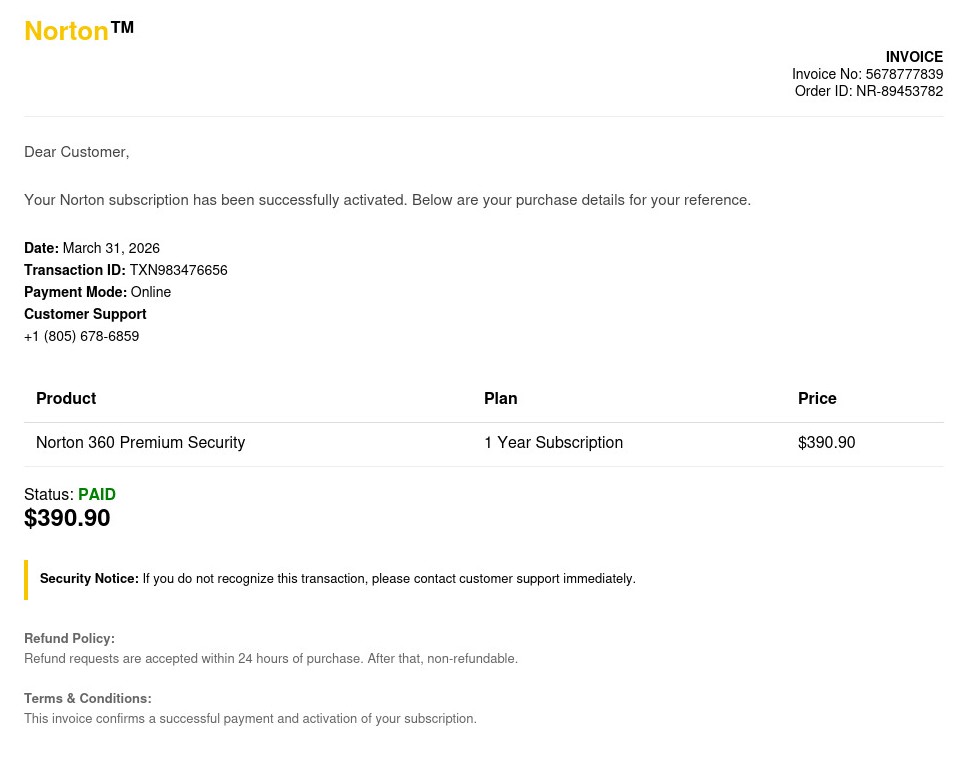Select the invoice number 5678777839
The width and height of the screenshot is (972, 759).
click(904, 74)
